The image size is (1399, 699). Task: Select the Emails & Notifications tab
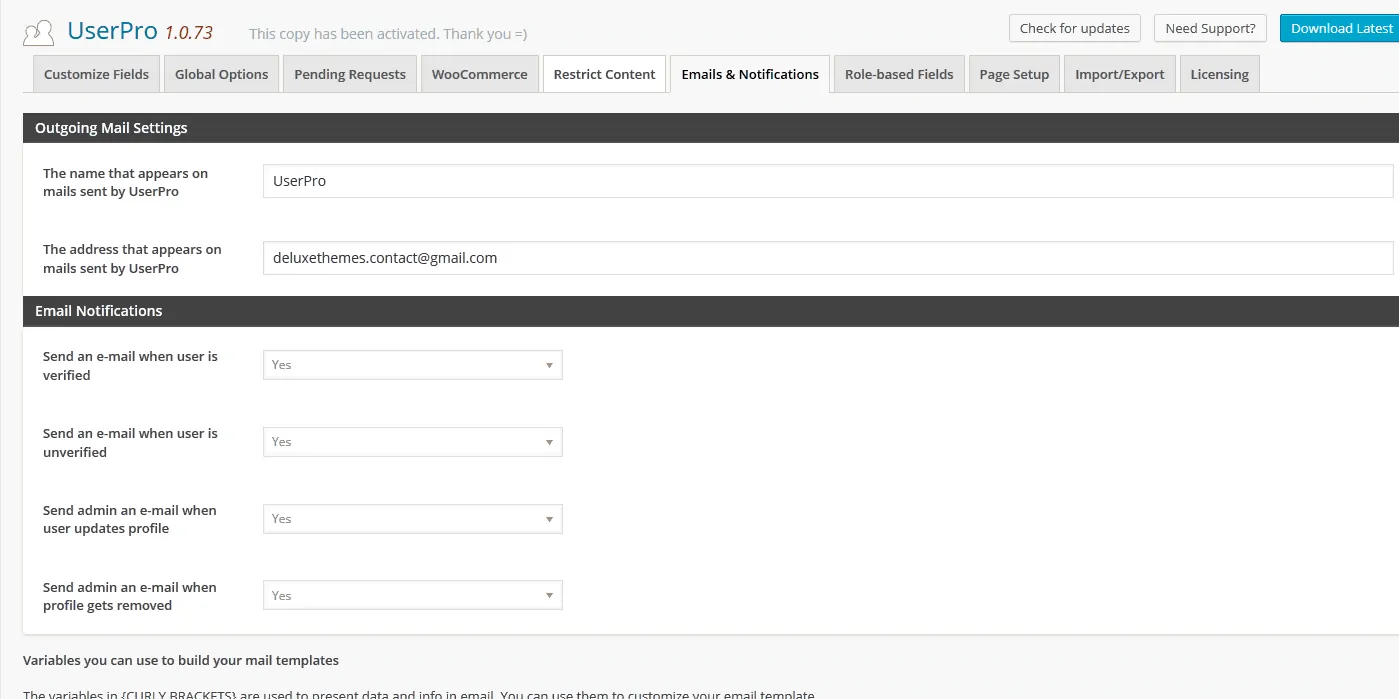click(750, 74)
